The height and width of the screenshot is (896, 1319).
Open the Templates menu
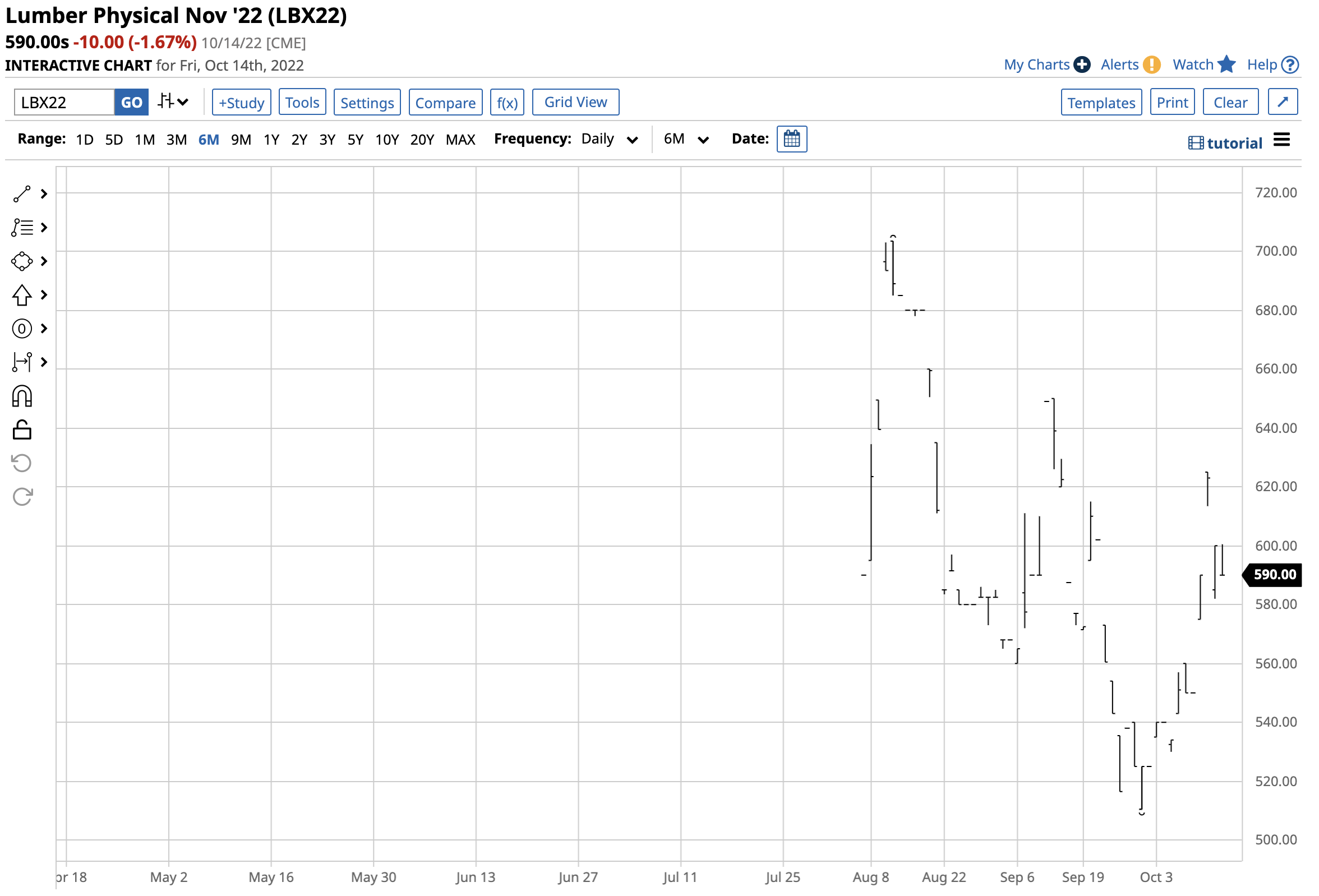pos(1102,103)
